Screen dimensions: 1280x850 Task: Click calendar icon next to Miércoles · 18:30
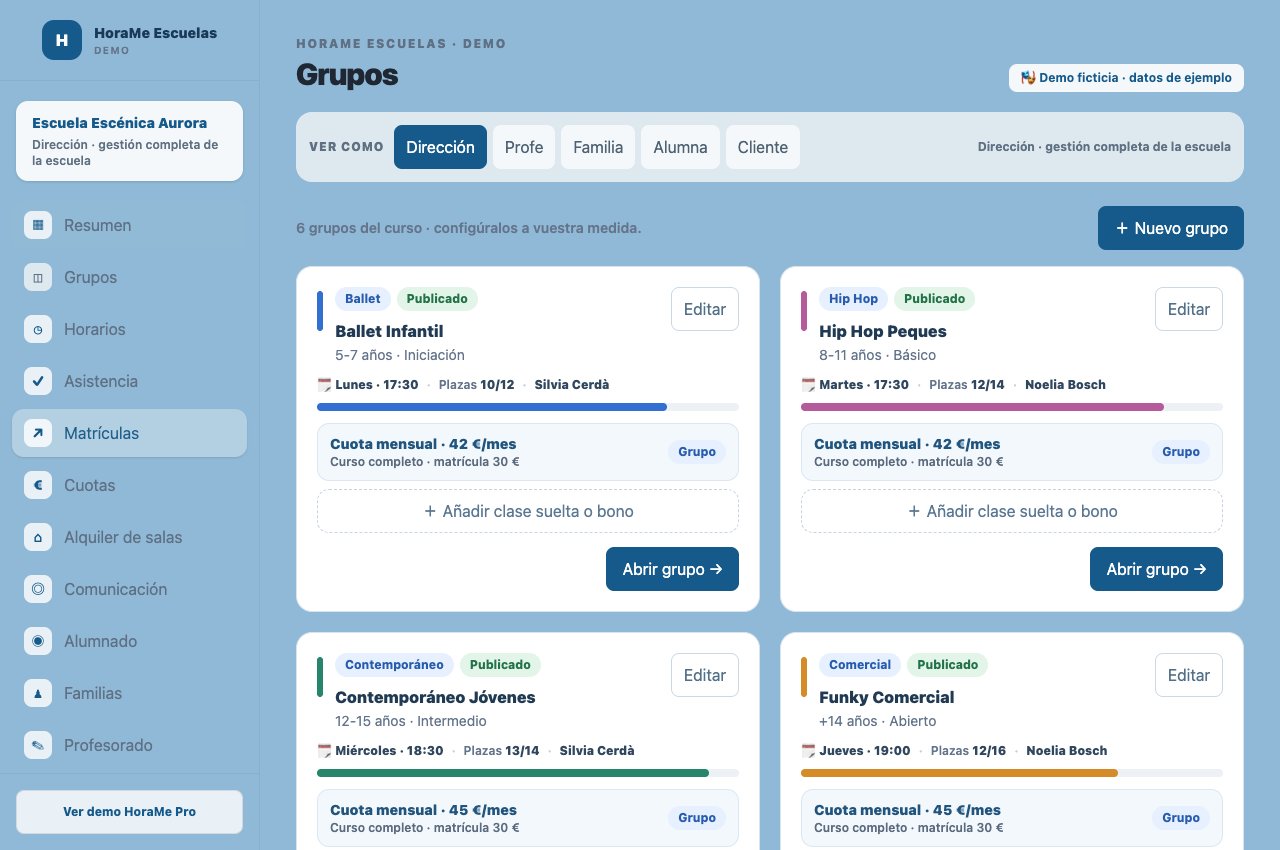pyautogui.click(x=324, y=751)
